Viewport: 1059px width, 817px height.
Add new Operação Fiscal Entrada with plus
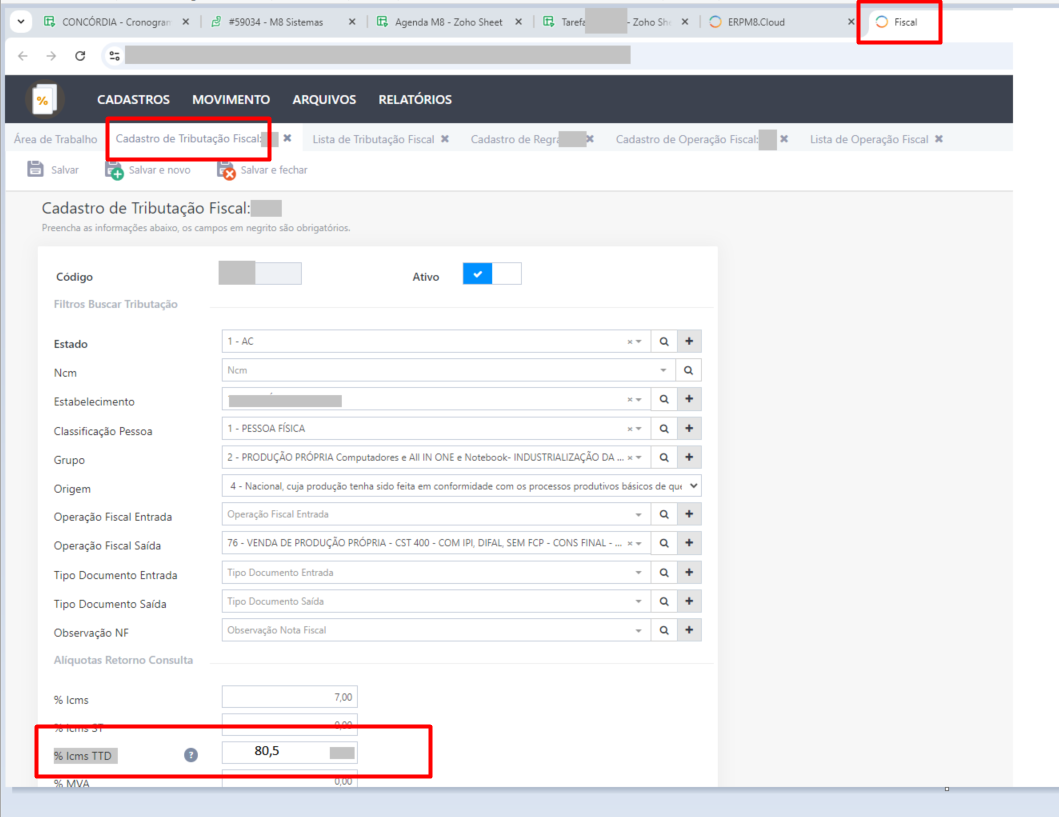click(x=689, y=515)
